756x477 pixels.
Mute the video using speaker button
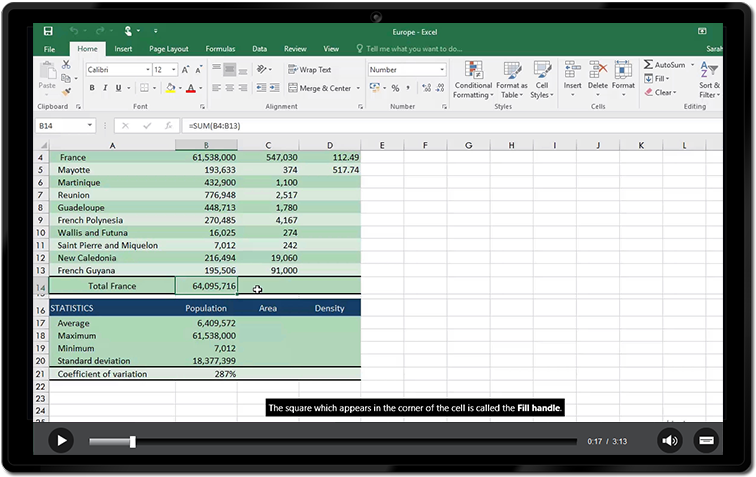click(669, 440)
